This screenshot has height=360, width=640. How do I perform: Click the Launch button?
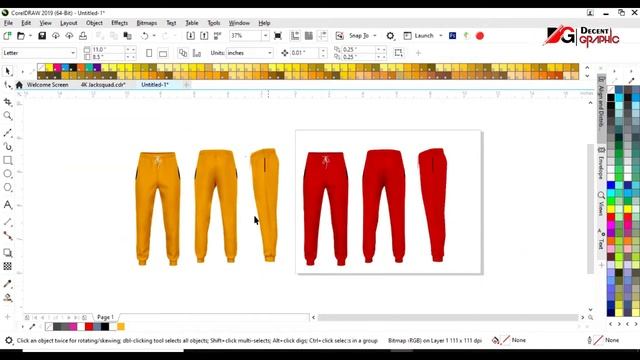click(x=418, y=36)
